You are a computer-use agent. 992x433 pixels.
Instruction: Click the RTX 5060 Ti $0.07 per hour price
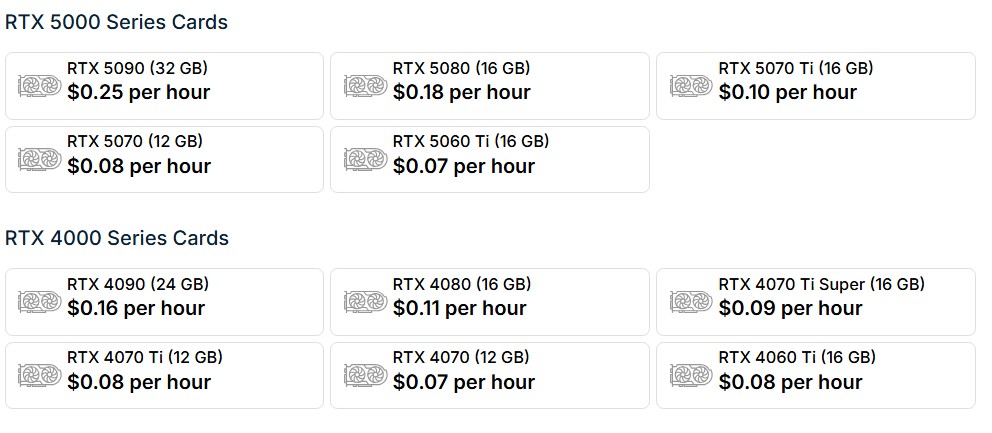click(463, 166)
